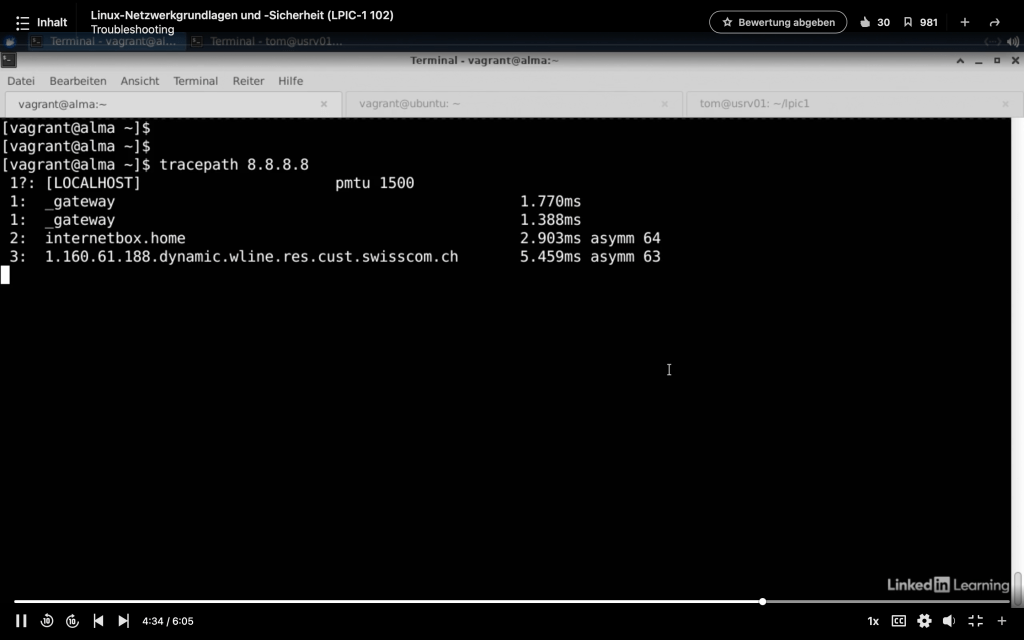Viewport: 1024px width, 640px height.
Task: Share the course using arrow icon
Action: (x=994, y=22)
